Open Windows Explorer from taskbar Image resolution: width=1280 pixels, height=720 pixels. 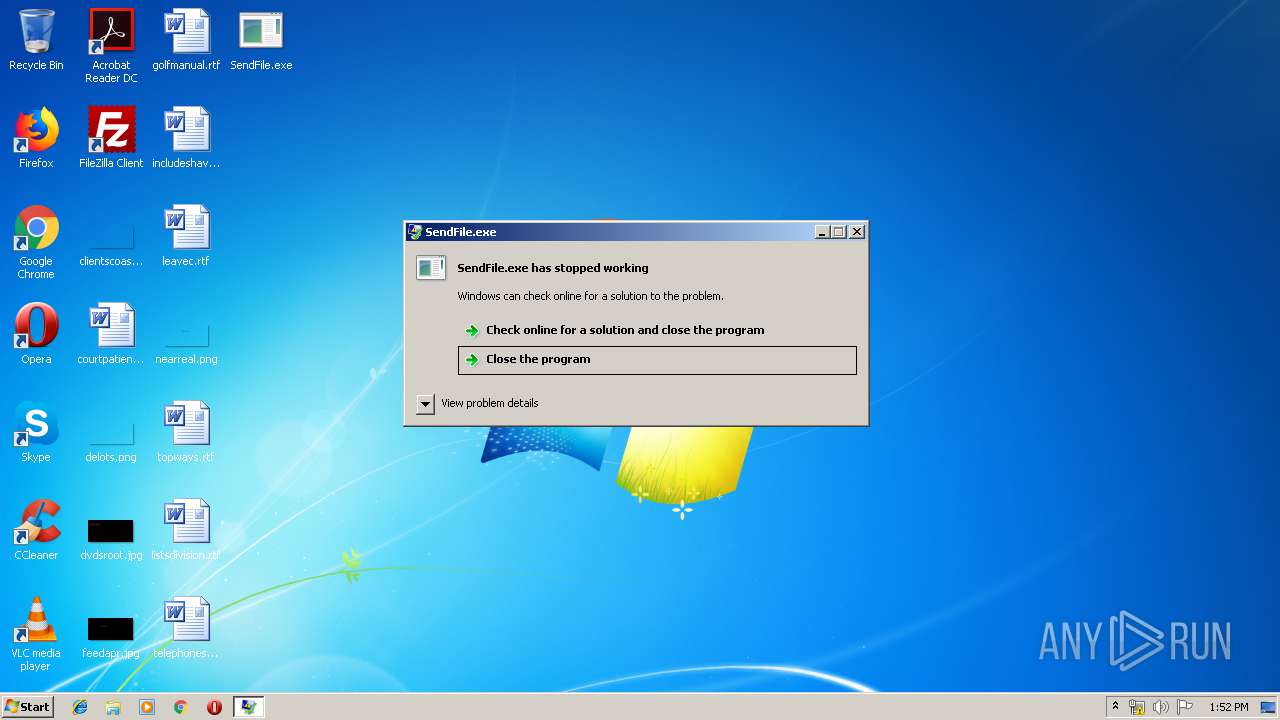click(113, 707)
